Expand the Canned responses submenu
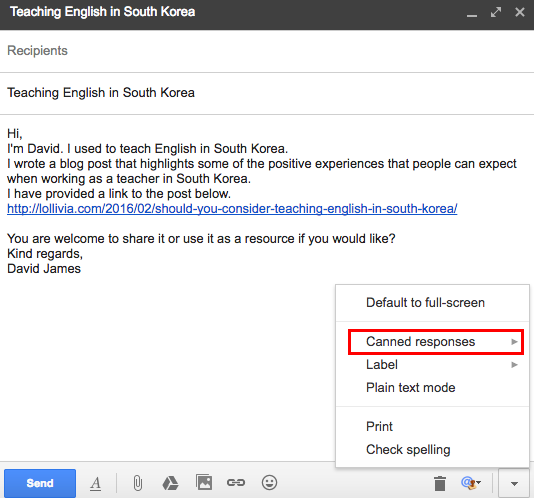The height and width of the screenshot is (498, 534). click(436, 342)
